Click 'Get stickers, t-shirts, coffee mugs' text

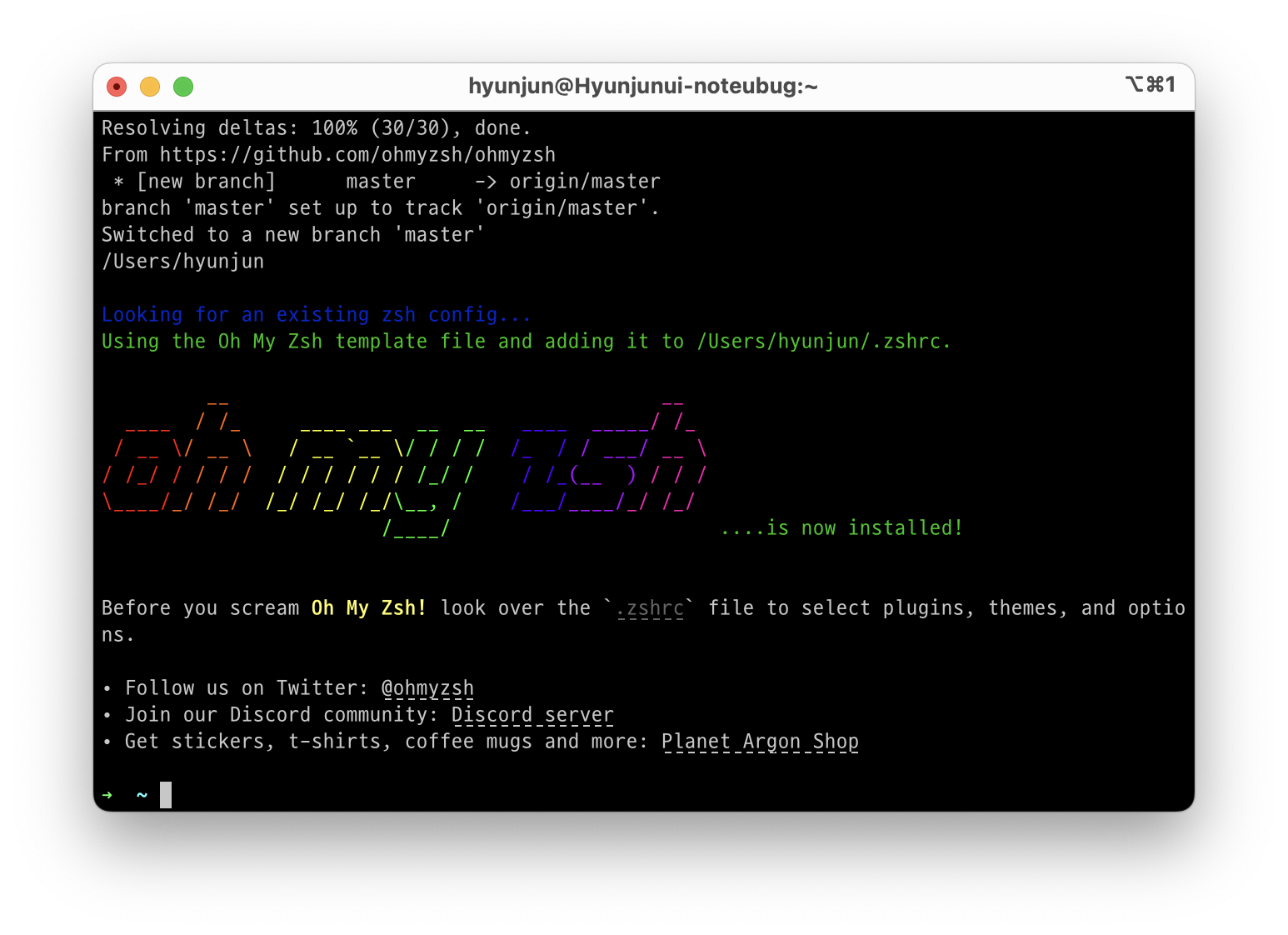(328, 742)
